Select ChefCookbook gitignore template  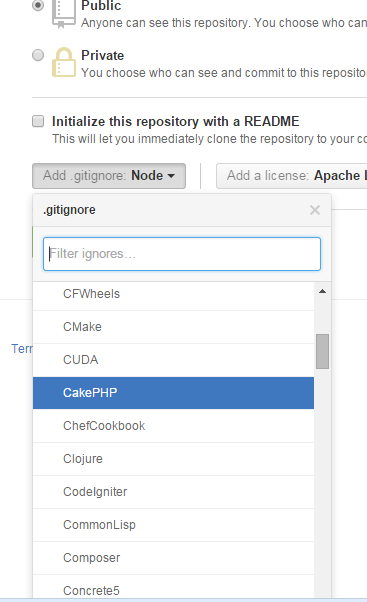174,426
